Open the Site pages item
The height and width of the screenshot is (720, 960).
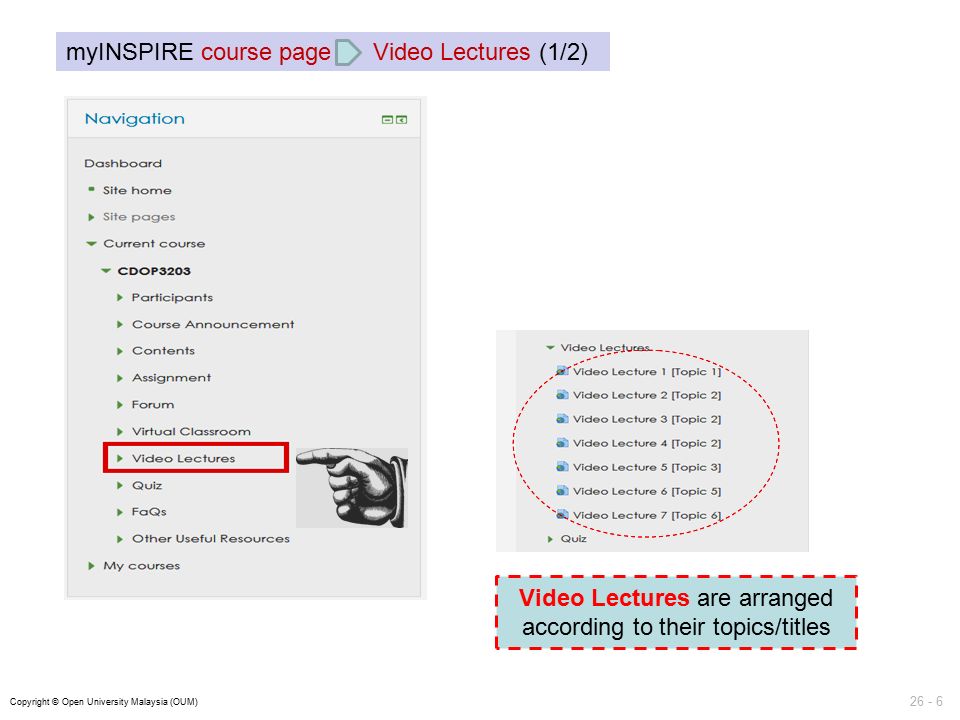(x=139, y=217)
